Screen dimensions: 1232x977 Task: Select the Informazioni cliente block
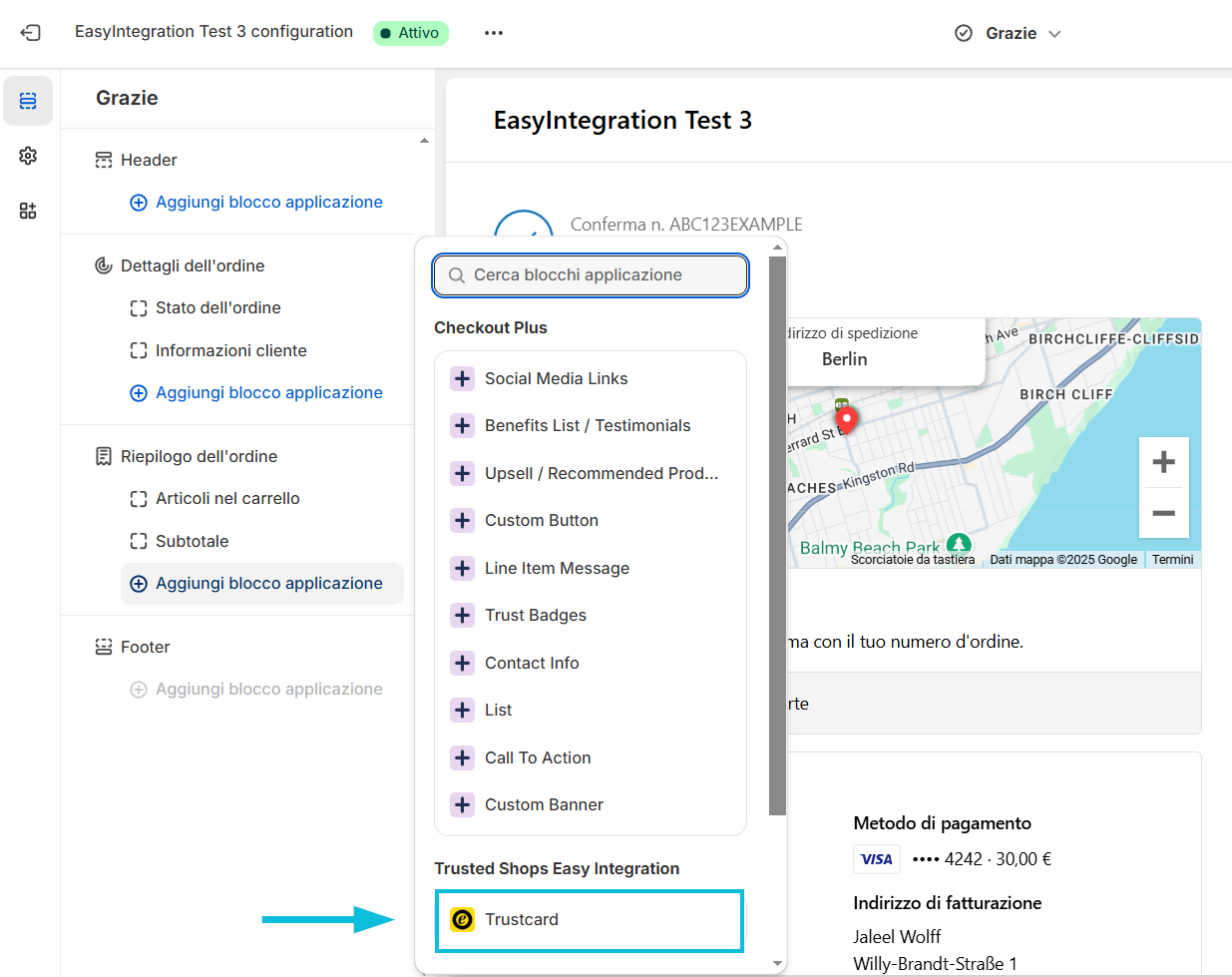tap(230, 350)
